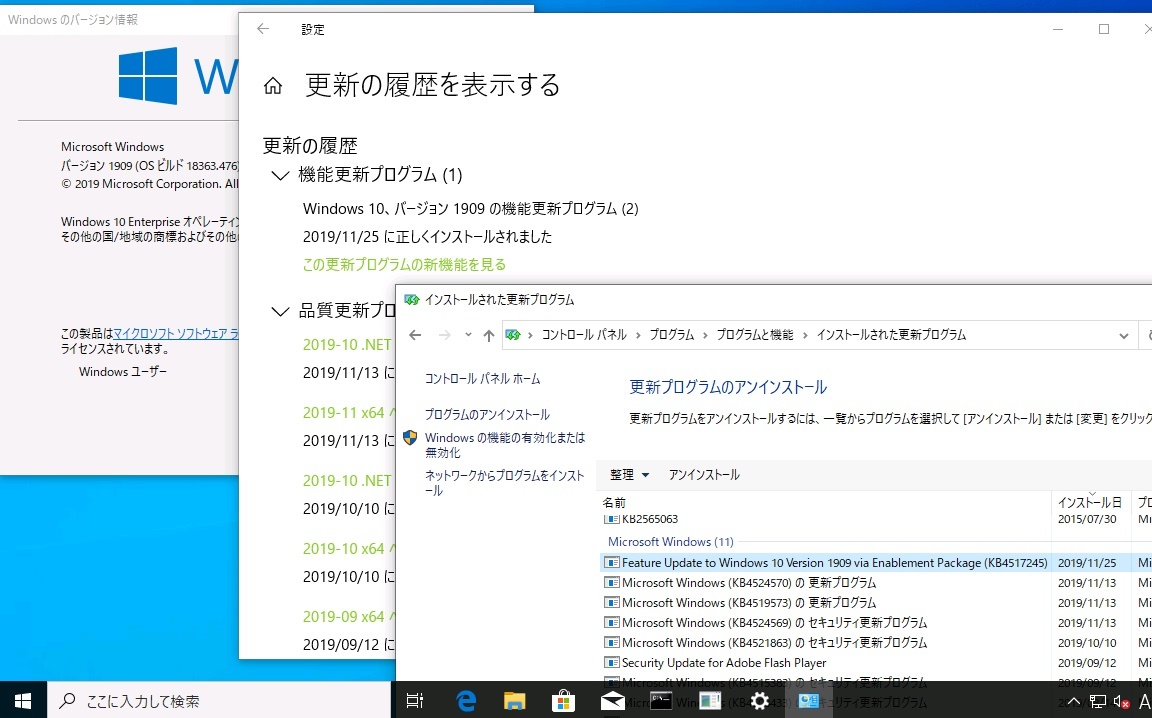Screen dimensions: 1152x718
Task: Open the 2019-11 x64 update link
Action: tap(348, 413)
